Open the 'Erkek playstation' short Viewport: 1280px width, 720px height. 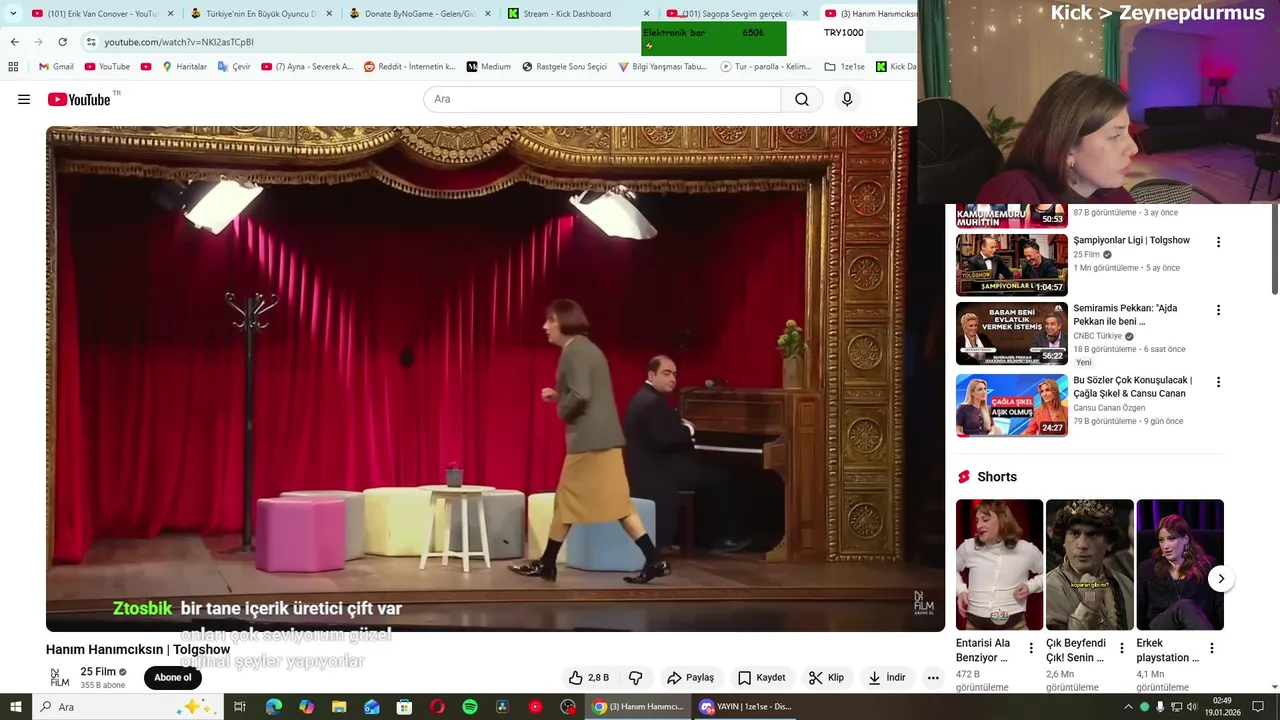[1180, 565]
